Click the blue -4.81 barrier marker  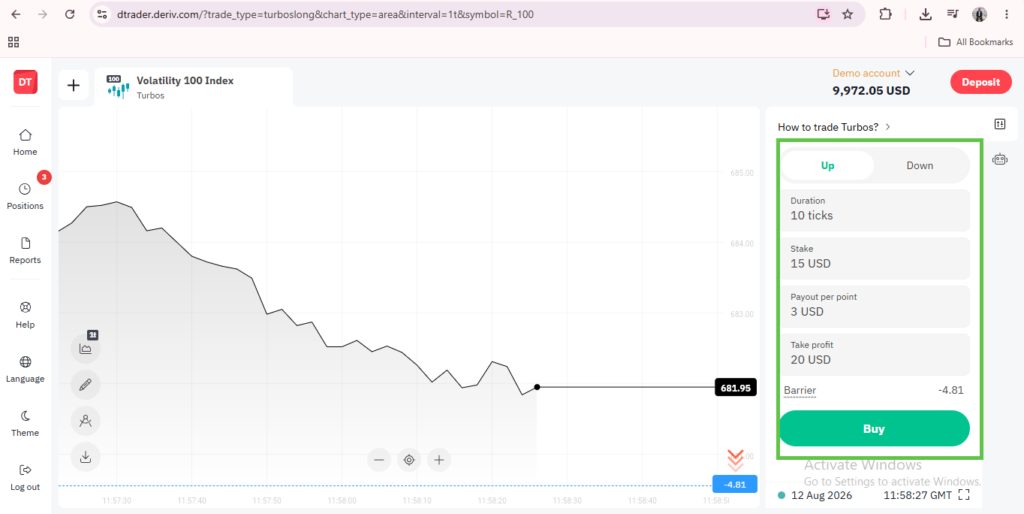(735, 485)
